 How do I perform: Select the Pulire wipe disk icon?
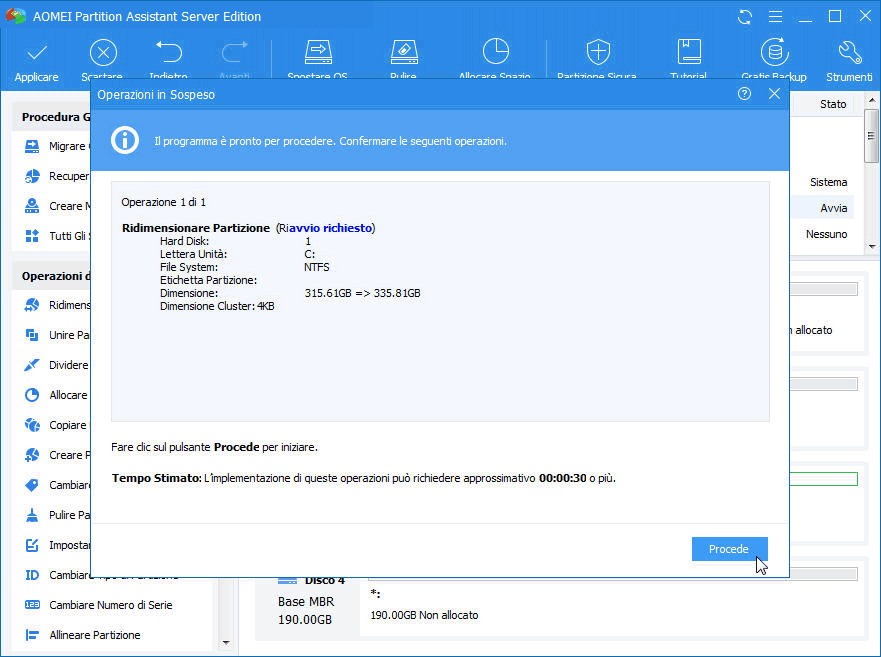click(403, 52)
